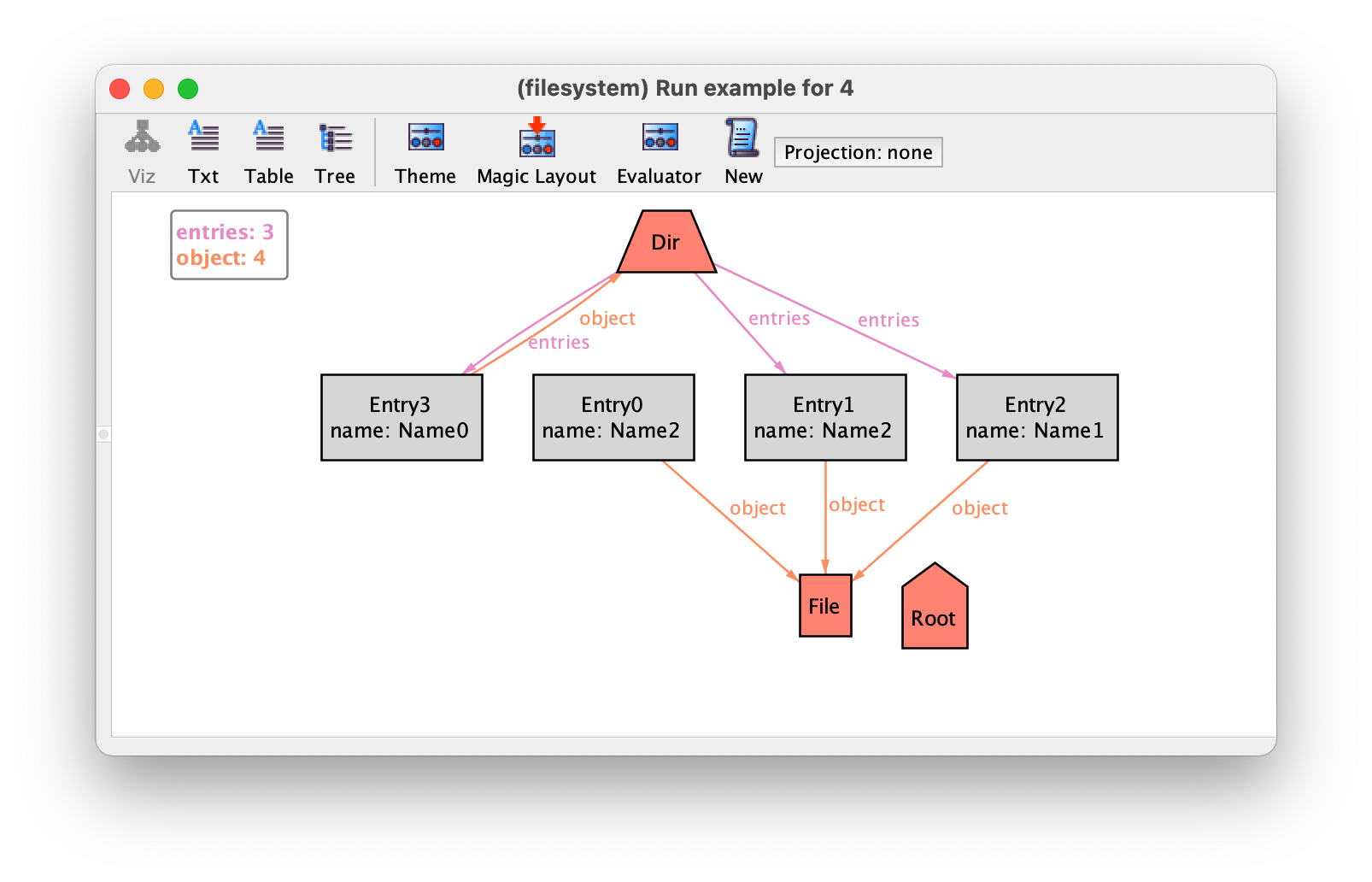
Task: Select the Root node
Action: point(935,607)
